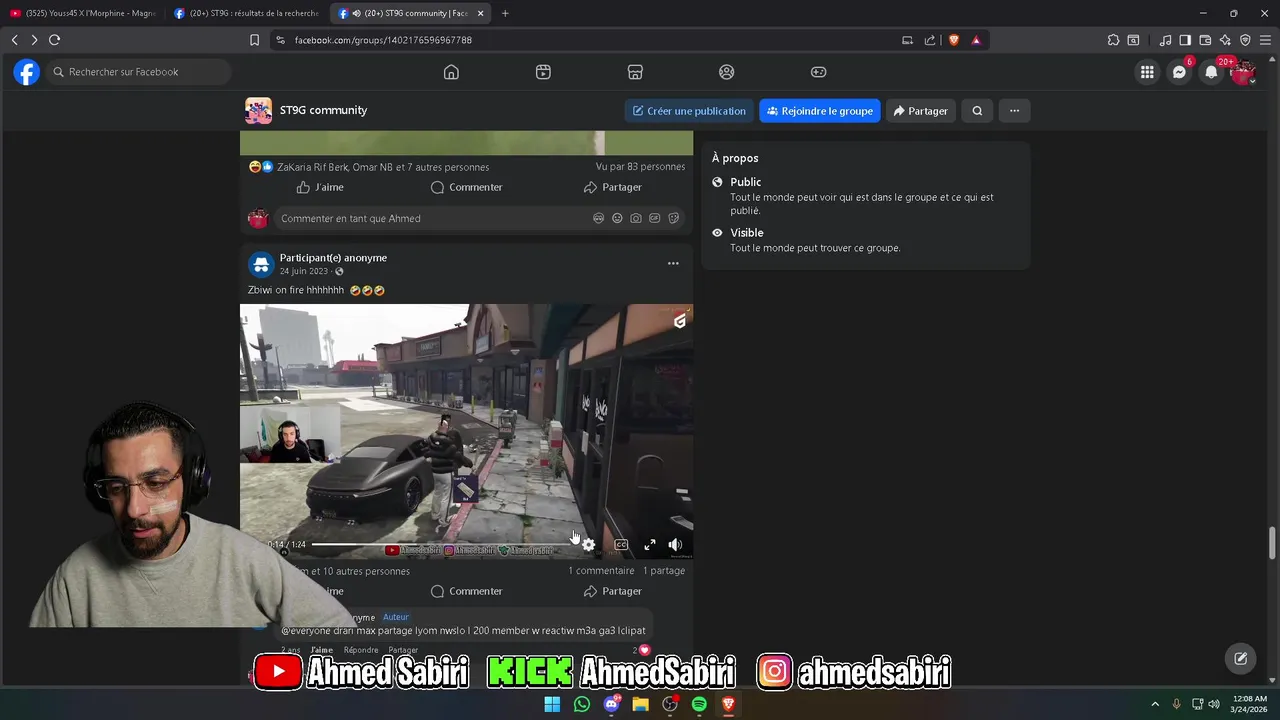This screenshot has width=1280, height=720.
Task: Open browser extensions puzzle icon
Action: click(x=1113, y=40)
